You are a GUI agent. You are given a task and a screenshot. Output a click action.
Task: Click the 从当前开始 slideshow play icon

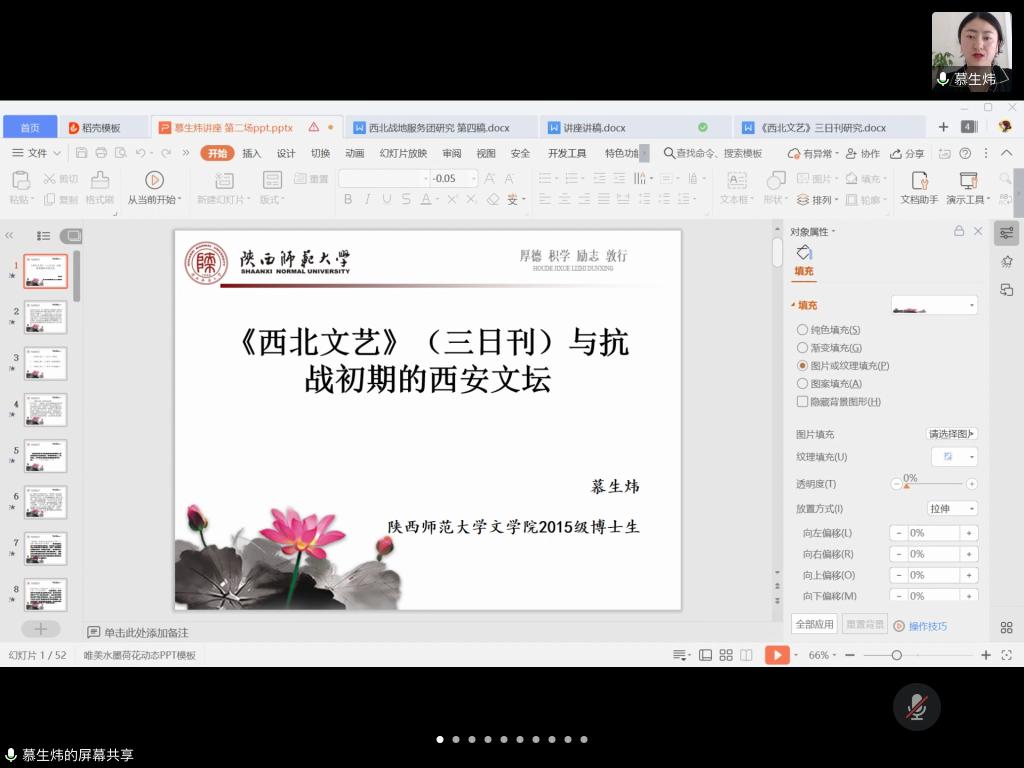(154, 180)
